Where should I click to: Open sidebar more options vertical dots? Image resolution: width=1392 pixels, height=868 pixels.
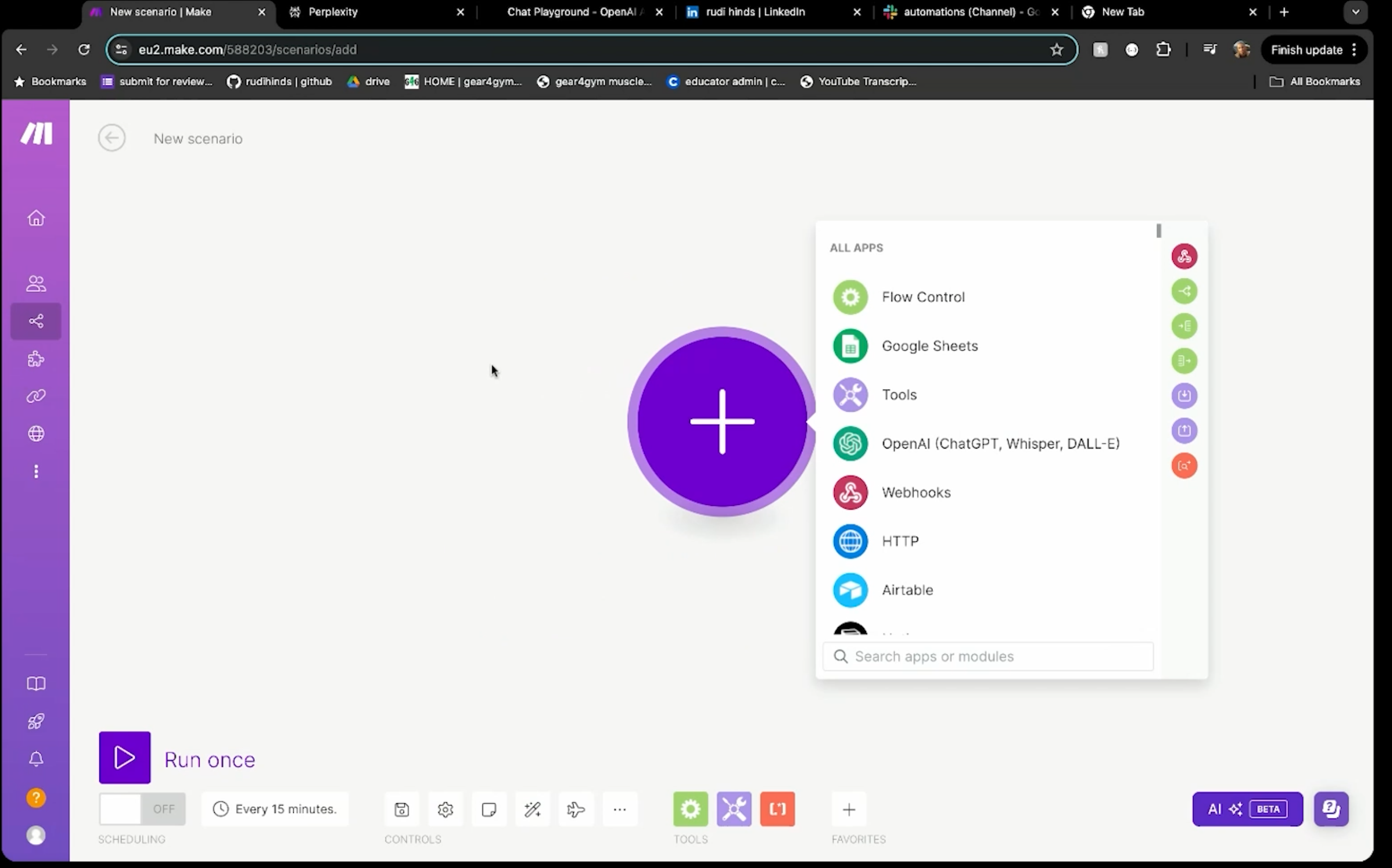(x=36, y=472)
